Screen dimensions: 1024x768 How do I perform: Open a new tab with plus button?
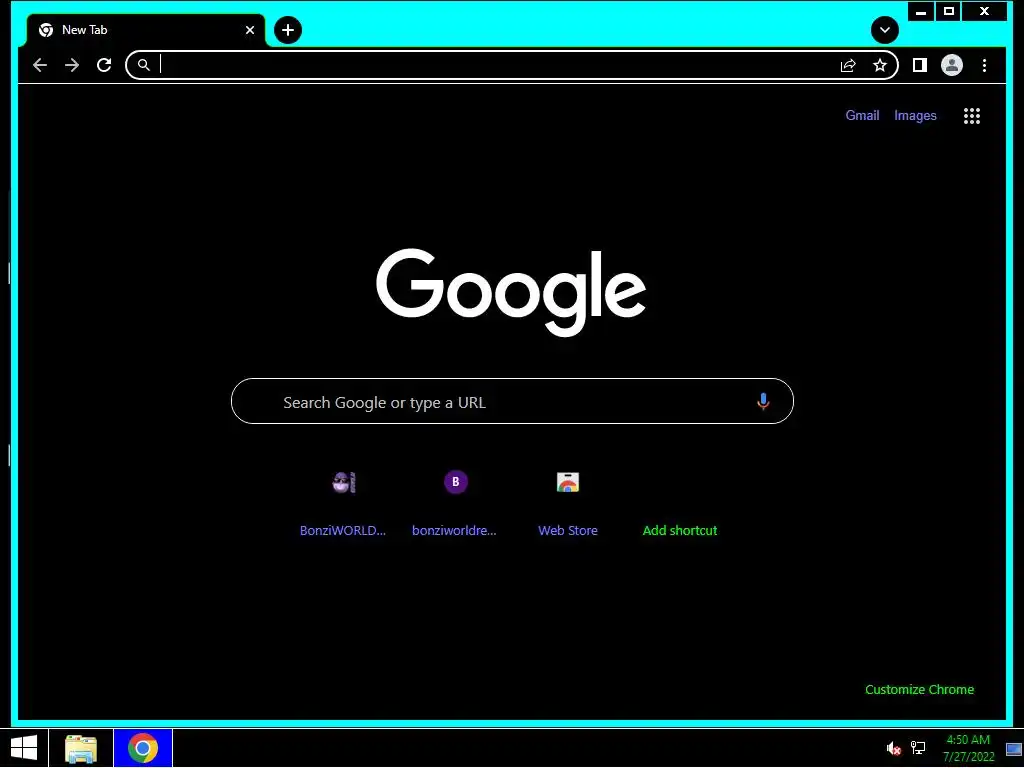288,30
